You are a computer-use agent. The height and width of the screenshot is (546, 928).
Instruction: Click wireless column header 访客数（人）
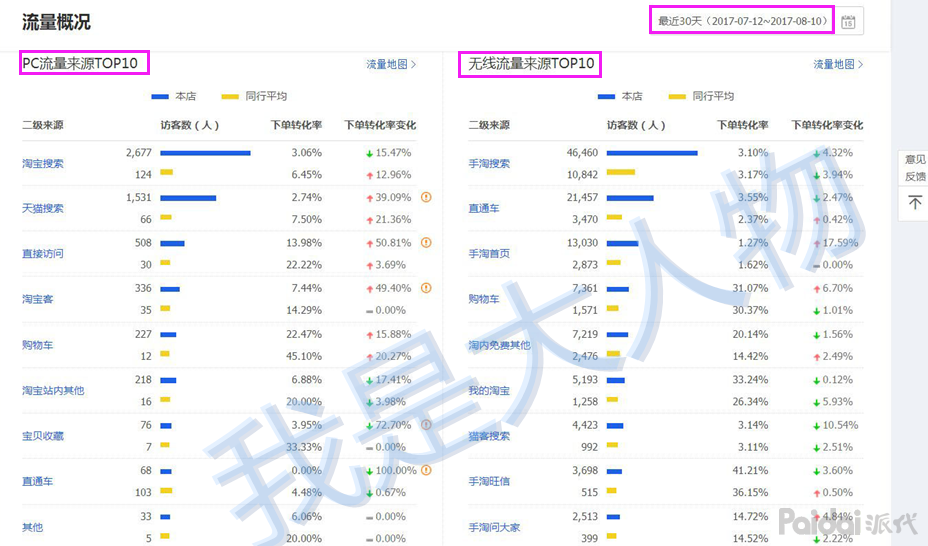636,125
